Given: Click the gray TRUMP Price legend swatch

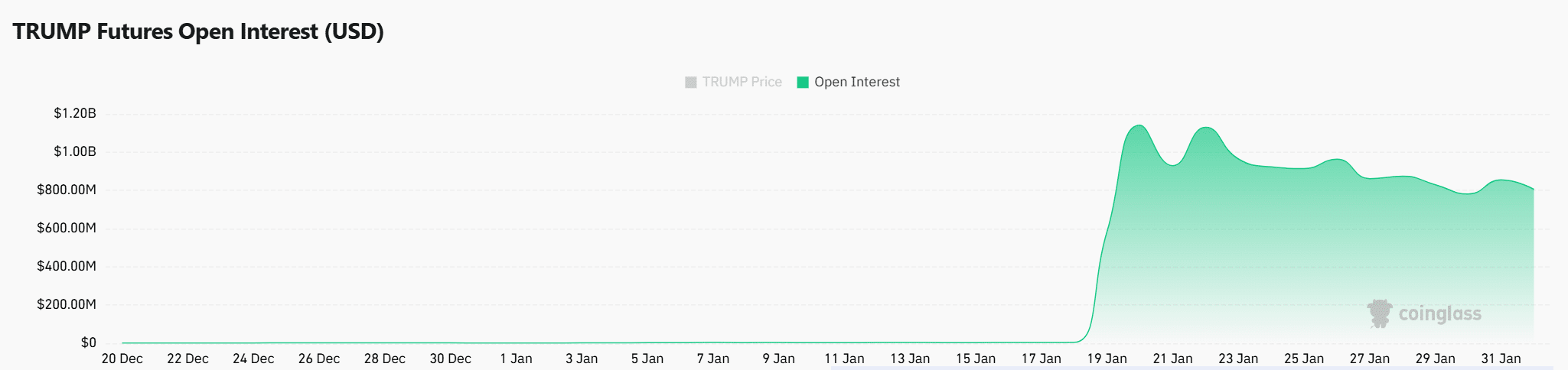Looking at the screenshot, I should point(691,83).
